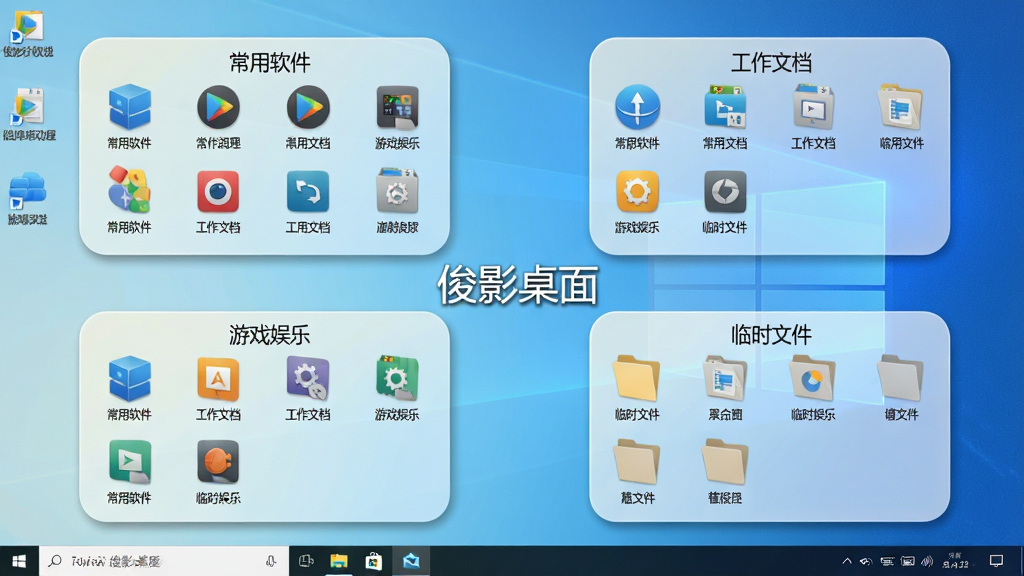The height and width of the screenshot is (576, 1024).
Task: Launch the orange gear icon in 工作文档 group
Action: (x=637, y=191)
